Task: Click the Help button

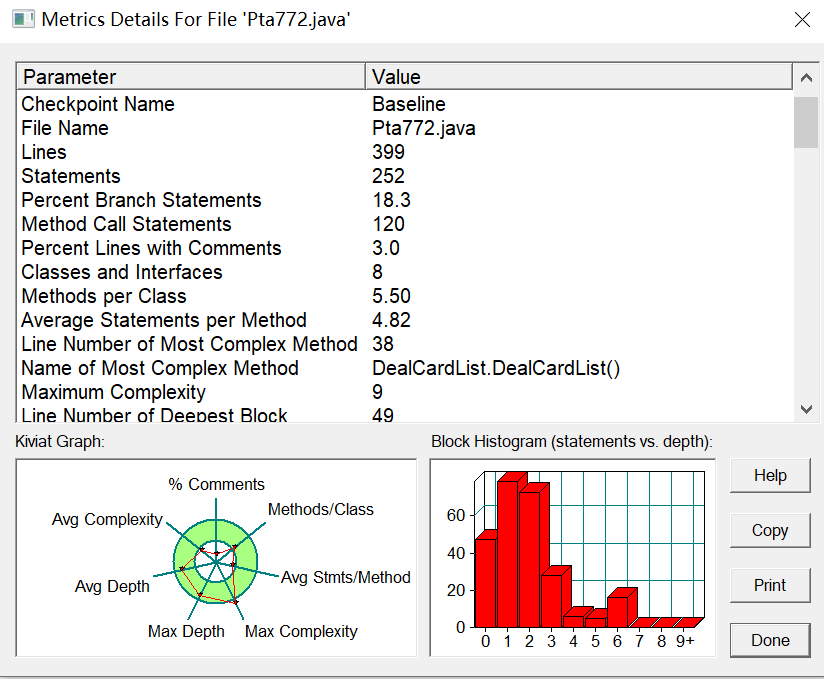Action: pos(770,476)
